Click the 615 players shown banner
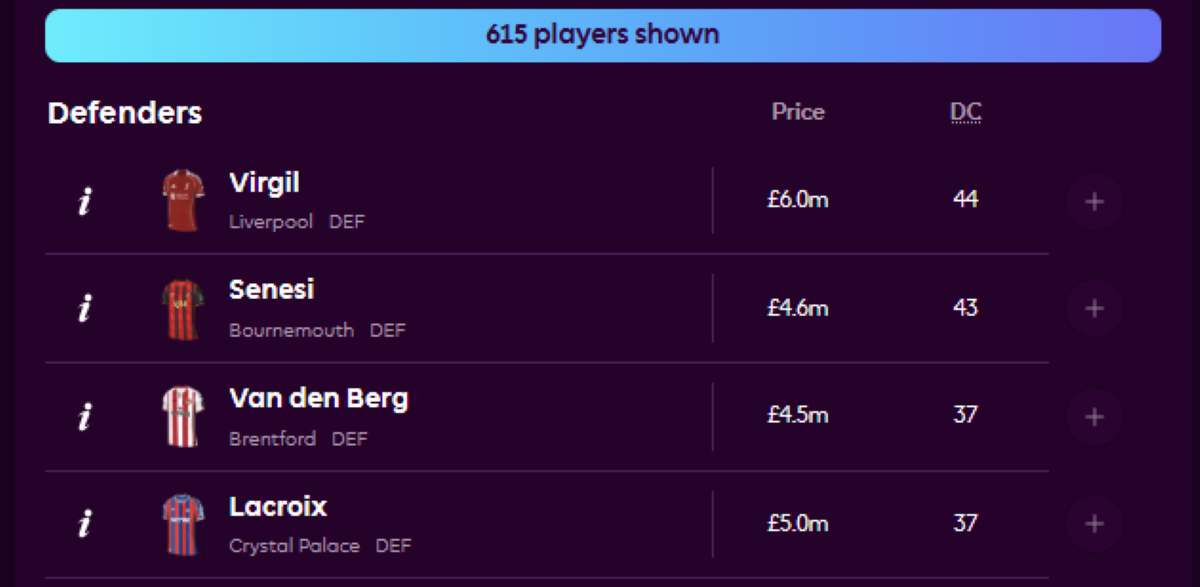 point(602,35)
